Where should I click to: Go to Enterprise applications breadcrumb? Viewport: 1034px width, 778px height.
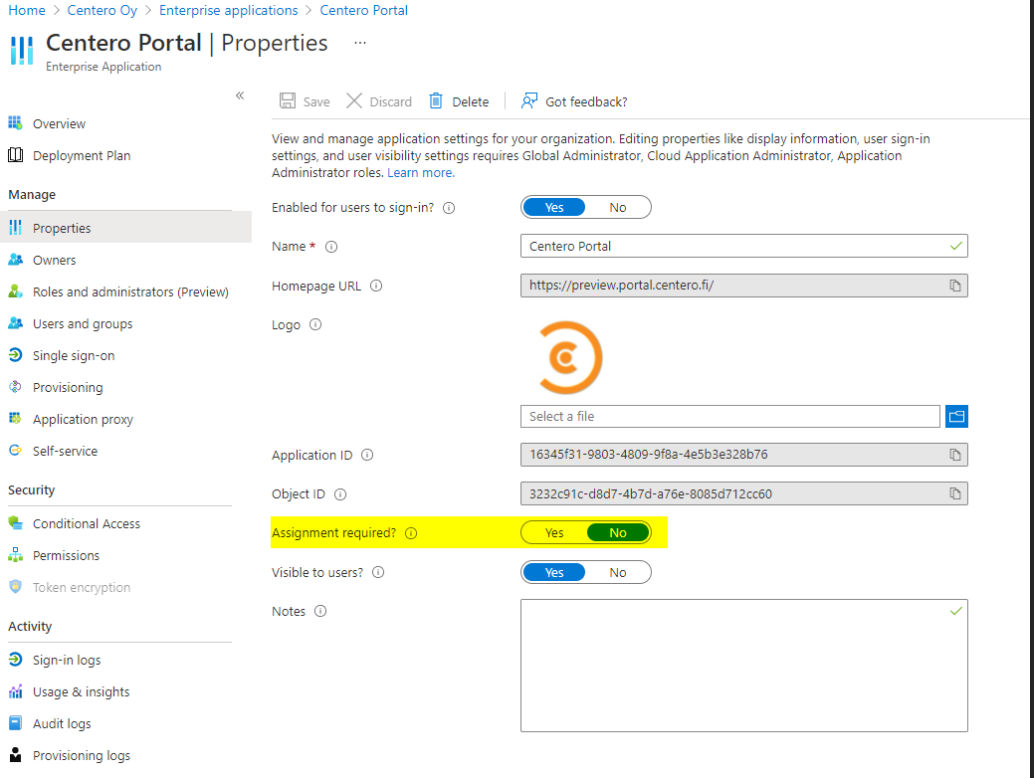click(x=228, y=10)
